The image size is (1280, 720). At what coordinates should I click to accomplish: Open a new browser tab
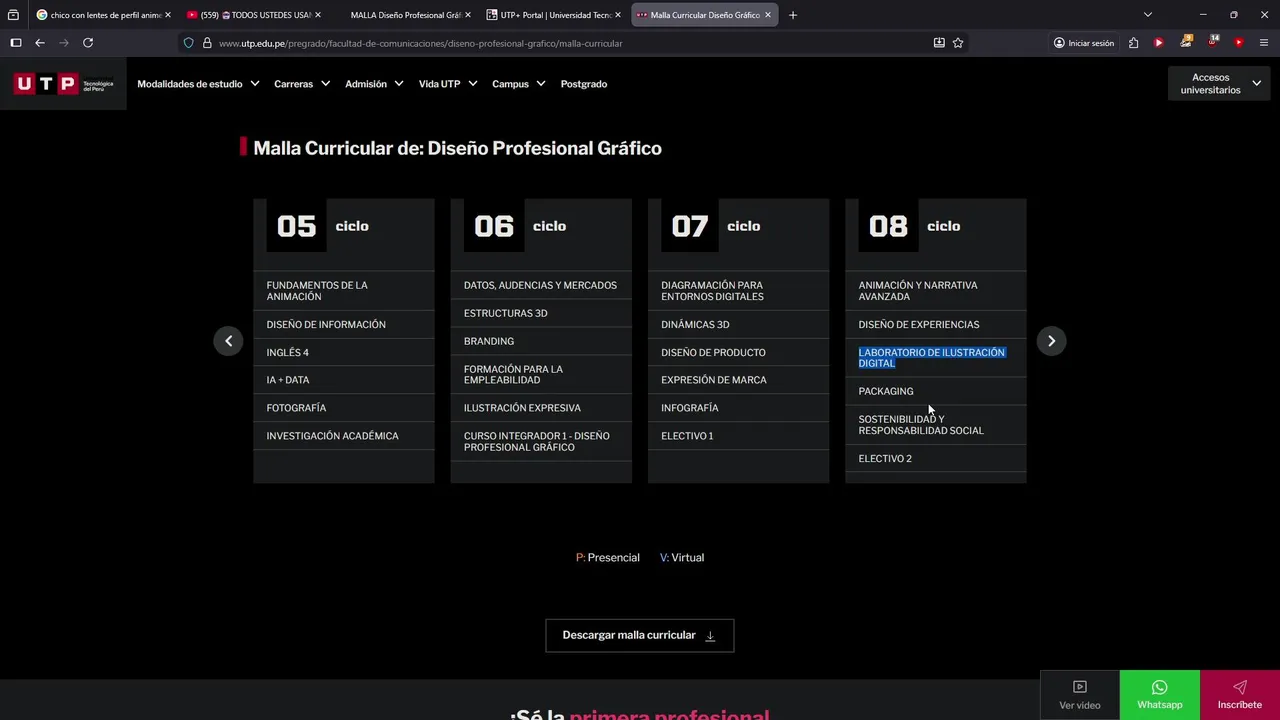point(793,15)
